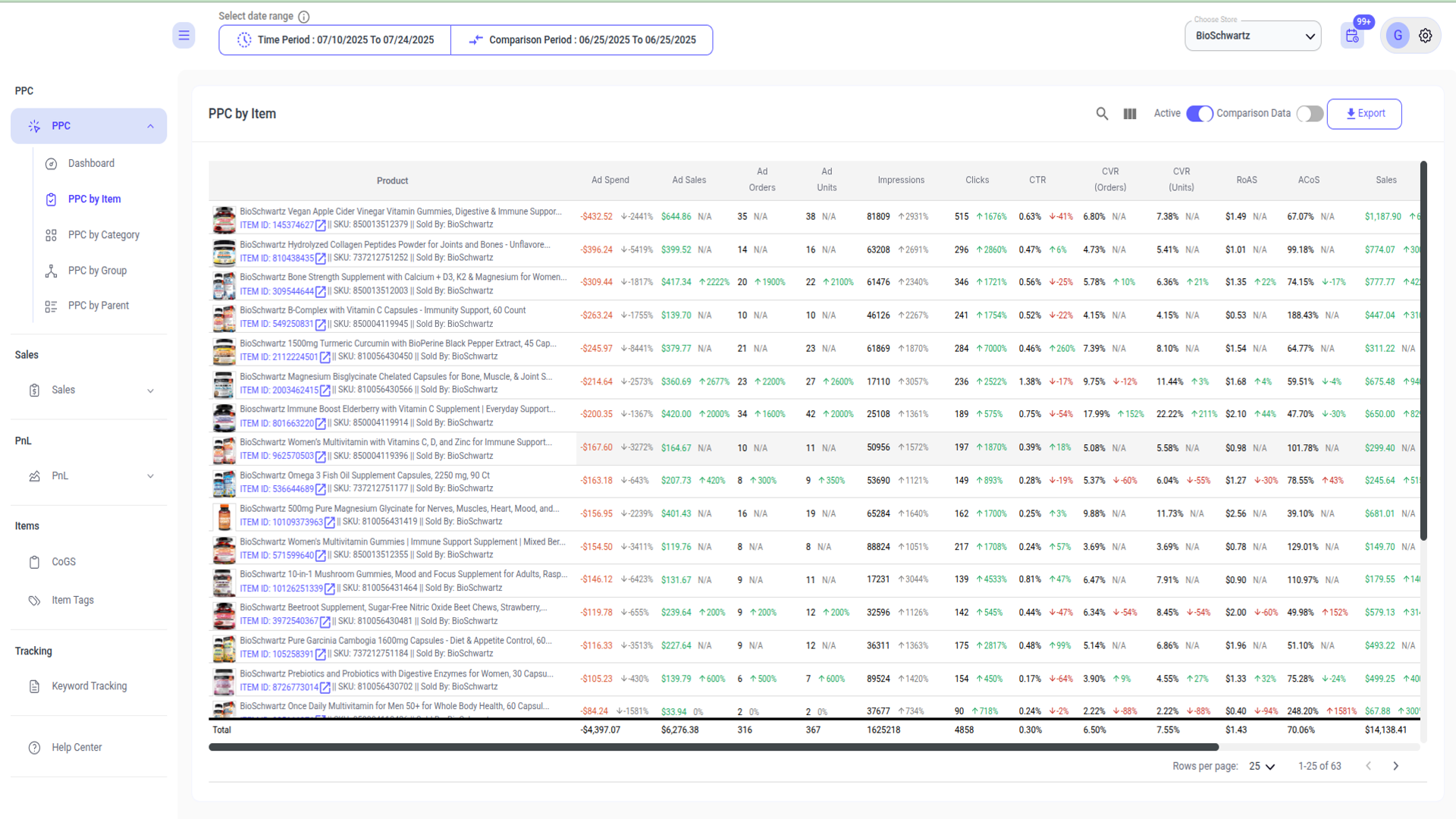Screen dimensions: 1456x819
Task: Open external link for ITEM ID 8726773014
Action: [325, 687]
